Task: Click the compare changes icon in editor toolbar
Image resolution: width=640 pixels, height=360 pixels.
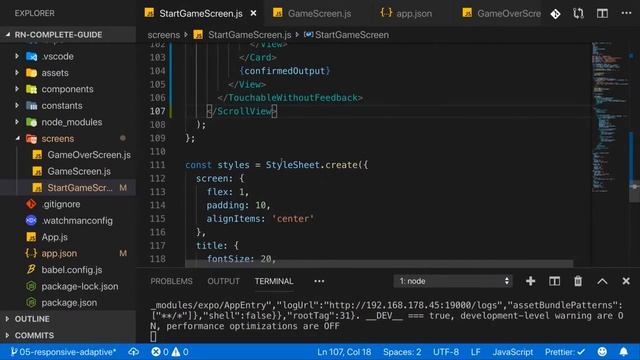Action: (578, 14)
